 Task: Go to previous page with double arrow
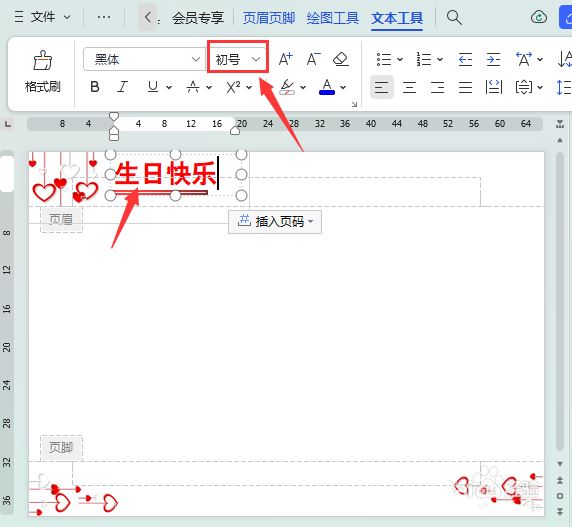[x=560, y=481]
